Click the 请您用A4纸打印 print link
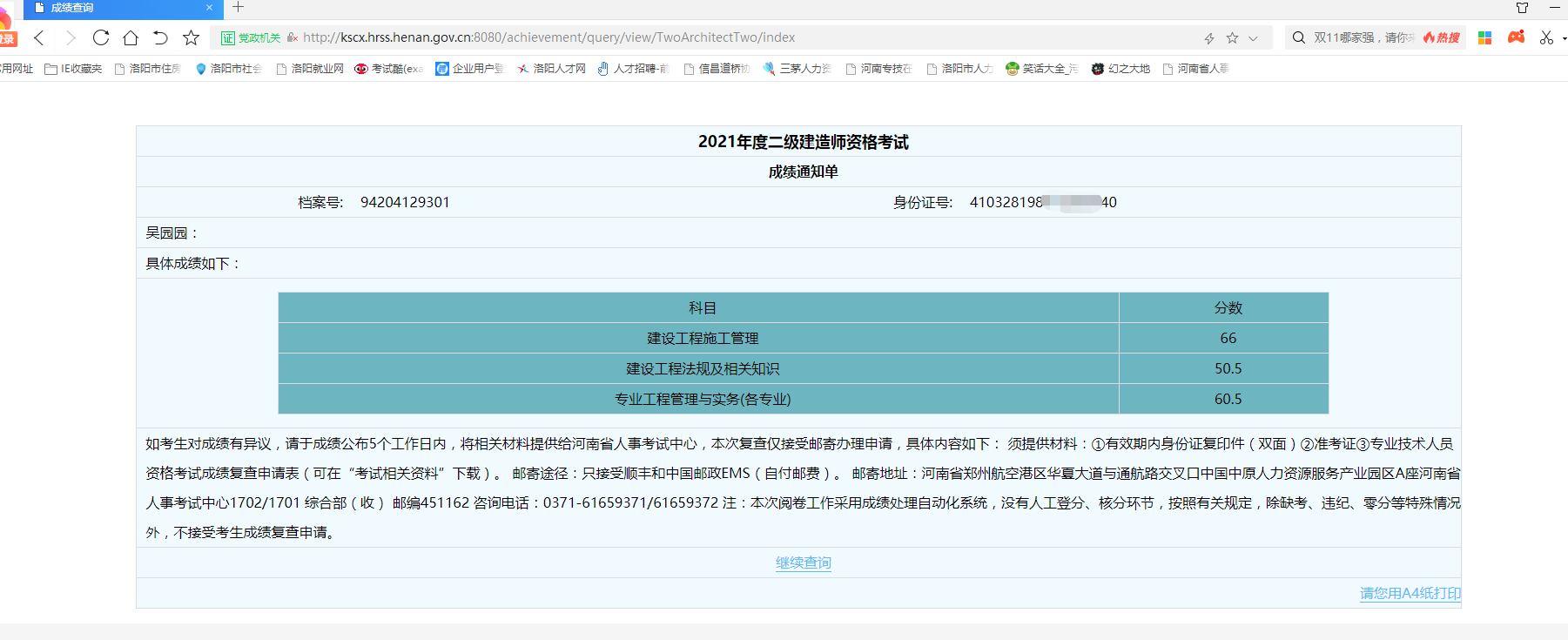 (1410, 593)
